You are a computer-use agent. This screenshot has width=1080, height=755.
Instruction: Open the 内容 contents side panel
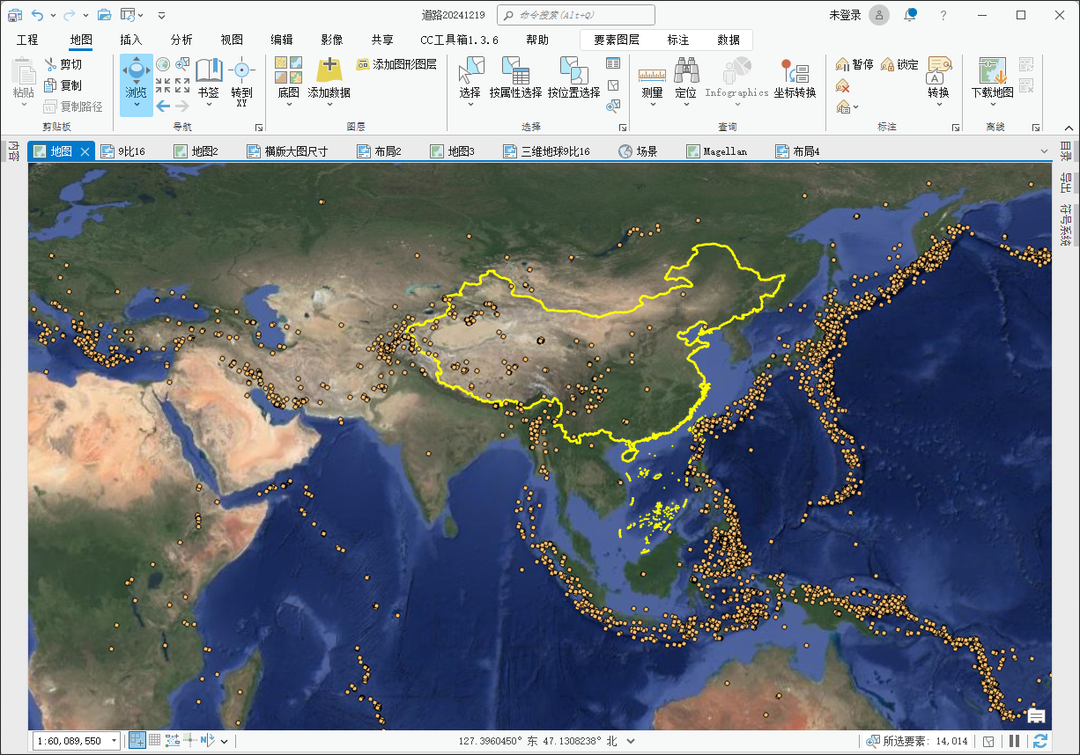(13, 152)
